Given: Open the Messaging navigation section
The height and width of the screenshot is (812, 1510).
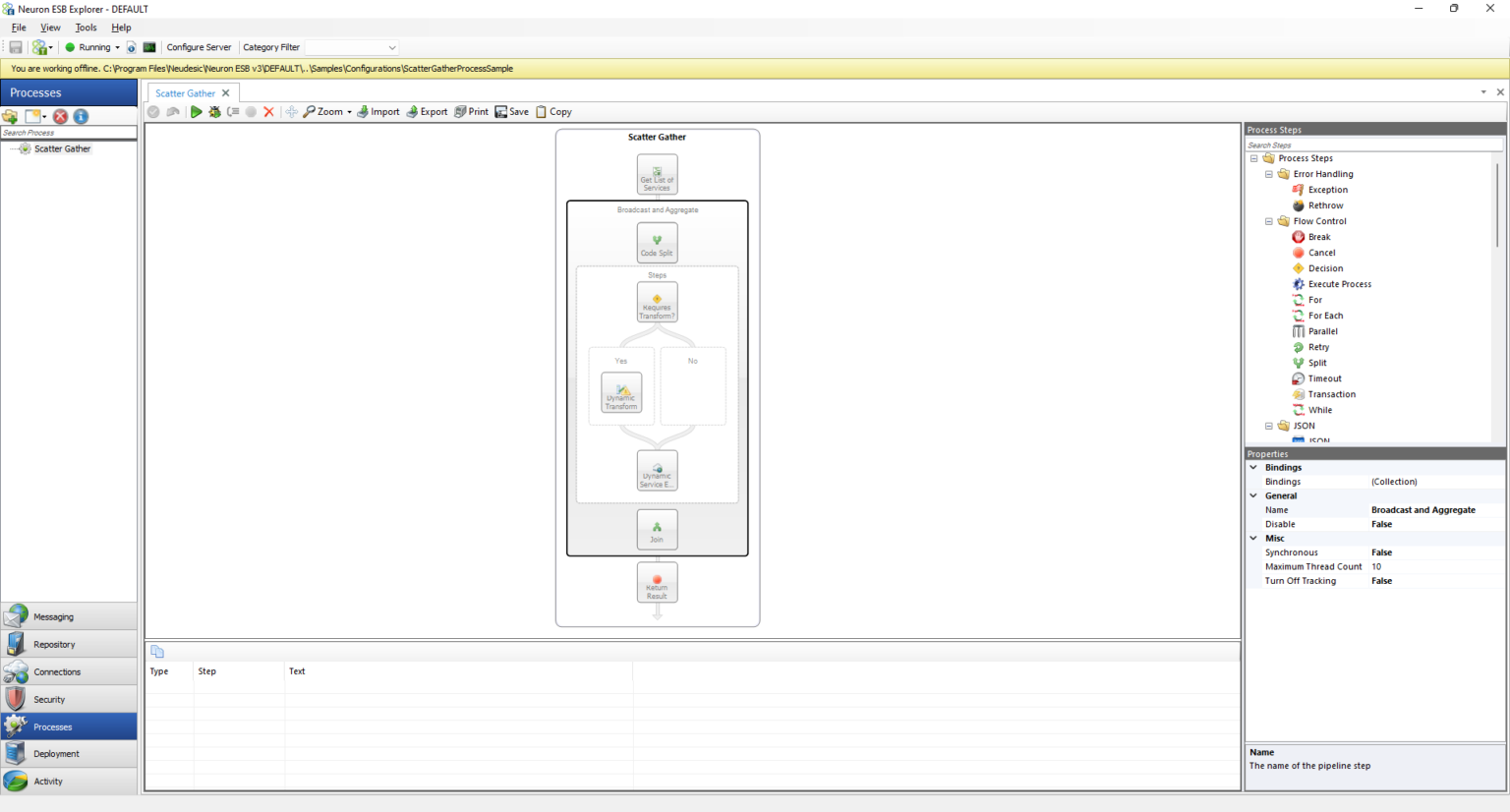Looking at the screenshot, I should coord(69,616).
